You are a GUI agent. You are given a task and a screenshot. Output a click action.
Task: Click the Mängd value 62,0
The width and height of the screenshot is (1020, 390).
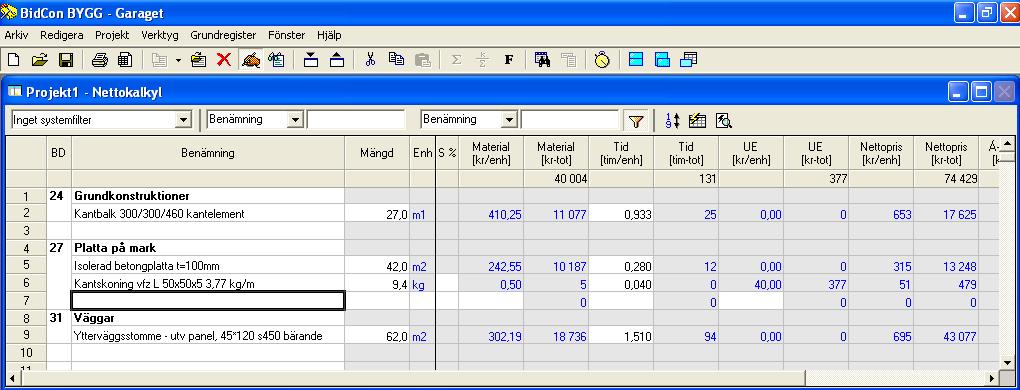point(377,336)
